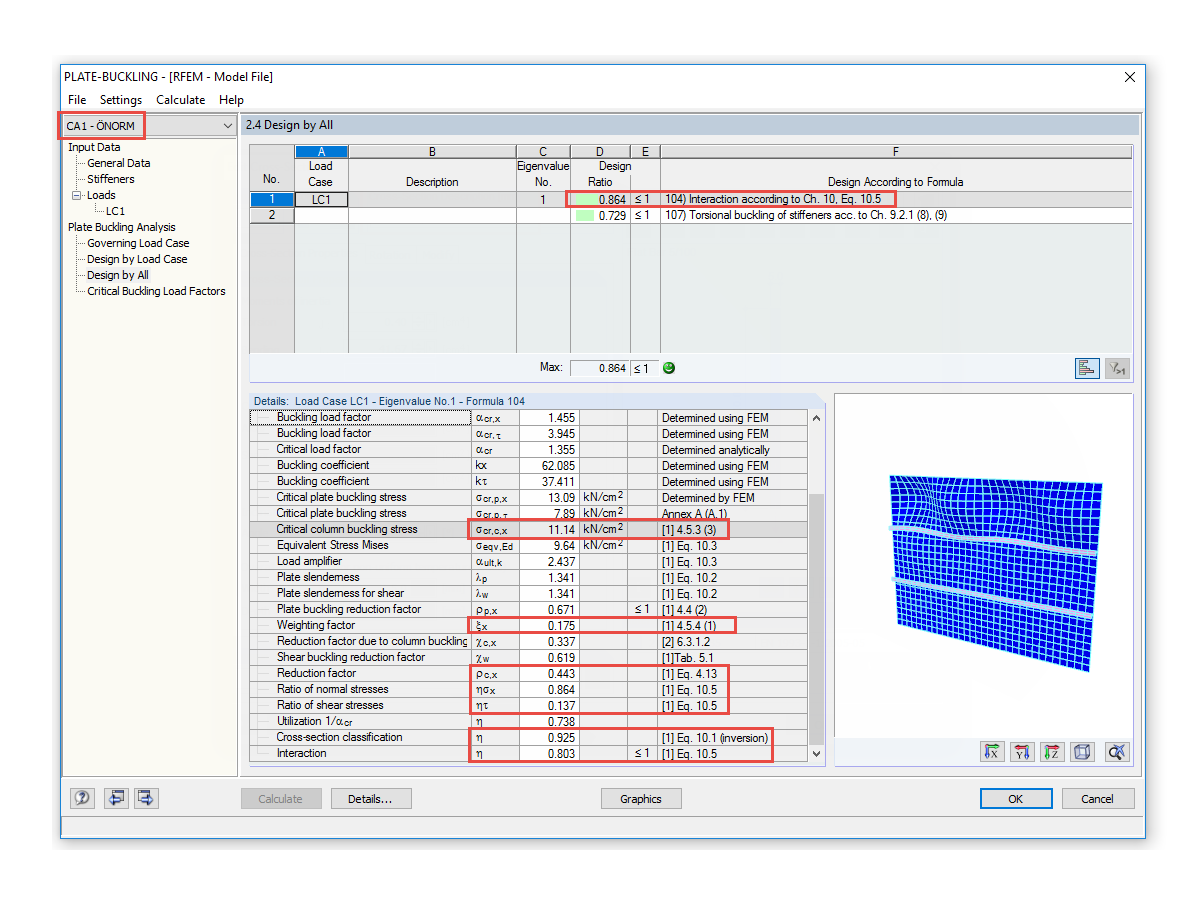Select General Data in the tree
The height and width of the screenshot is (900, 1200).
point(119,163)
